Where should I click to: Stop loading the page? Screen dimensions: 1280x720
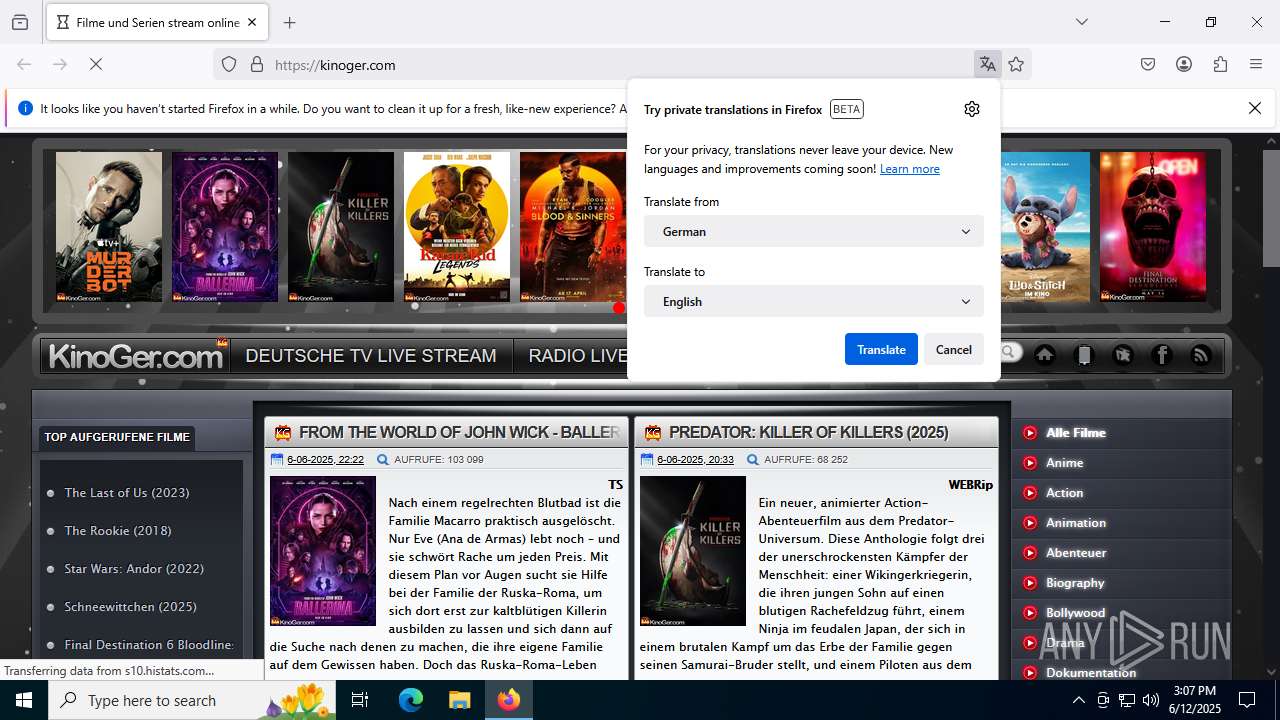click(96, 64)
